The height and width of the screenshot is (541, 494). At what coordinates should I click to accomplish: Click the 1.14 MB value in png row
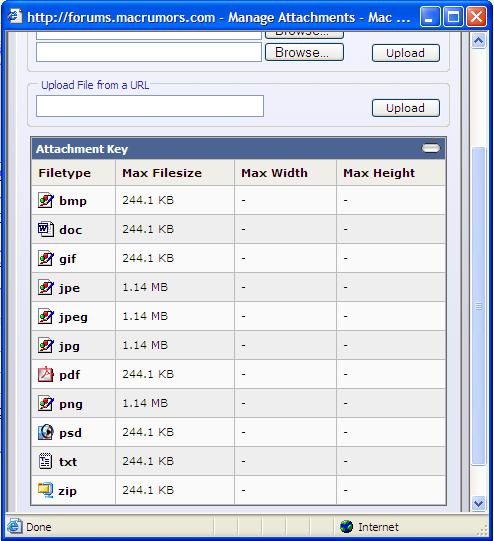pyautogui.click(x=145, y=403)
